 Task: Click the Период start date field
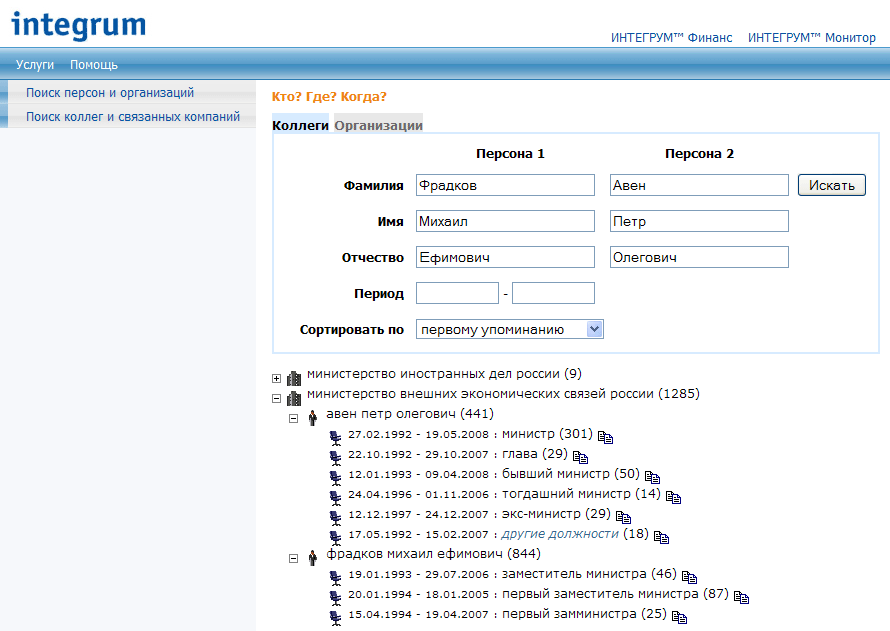click(x=457, y=293)
